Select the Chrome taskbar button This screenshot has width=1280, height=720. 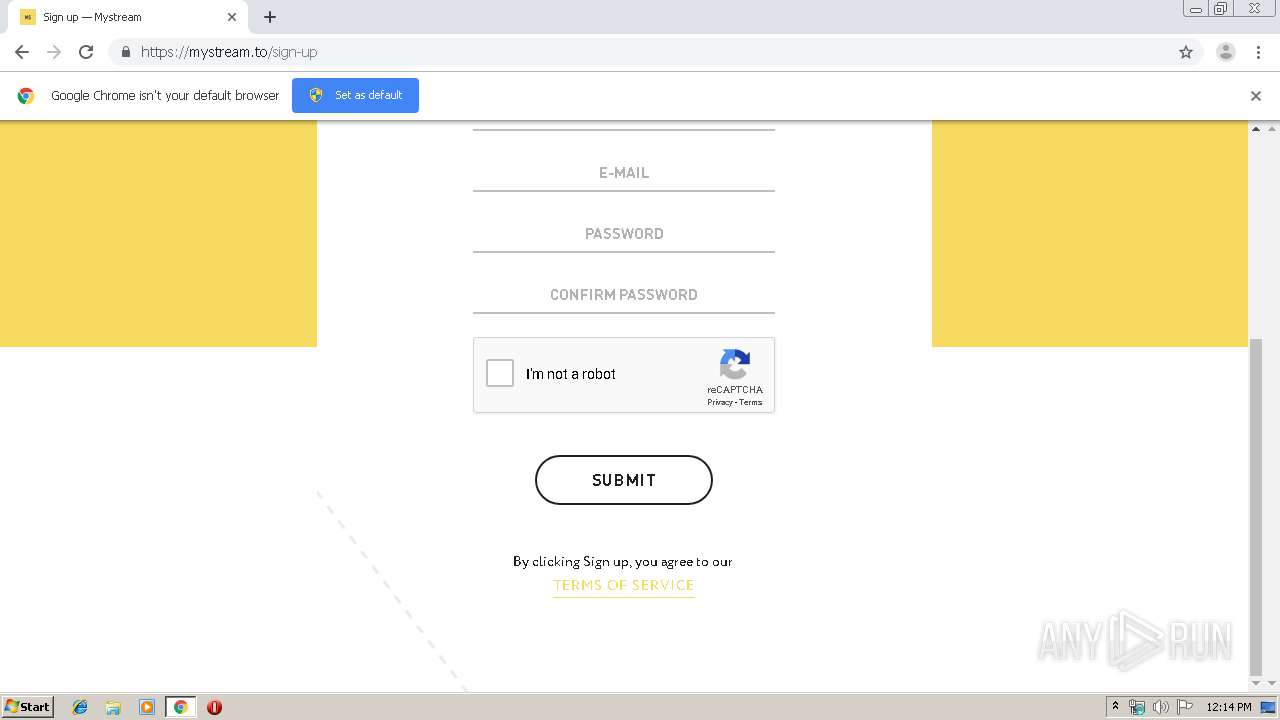coord(180,707)
